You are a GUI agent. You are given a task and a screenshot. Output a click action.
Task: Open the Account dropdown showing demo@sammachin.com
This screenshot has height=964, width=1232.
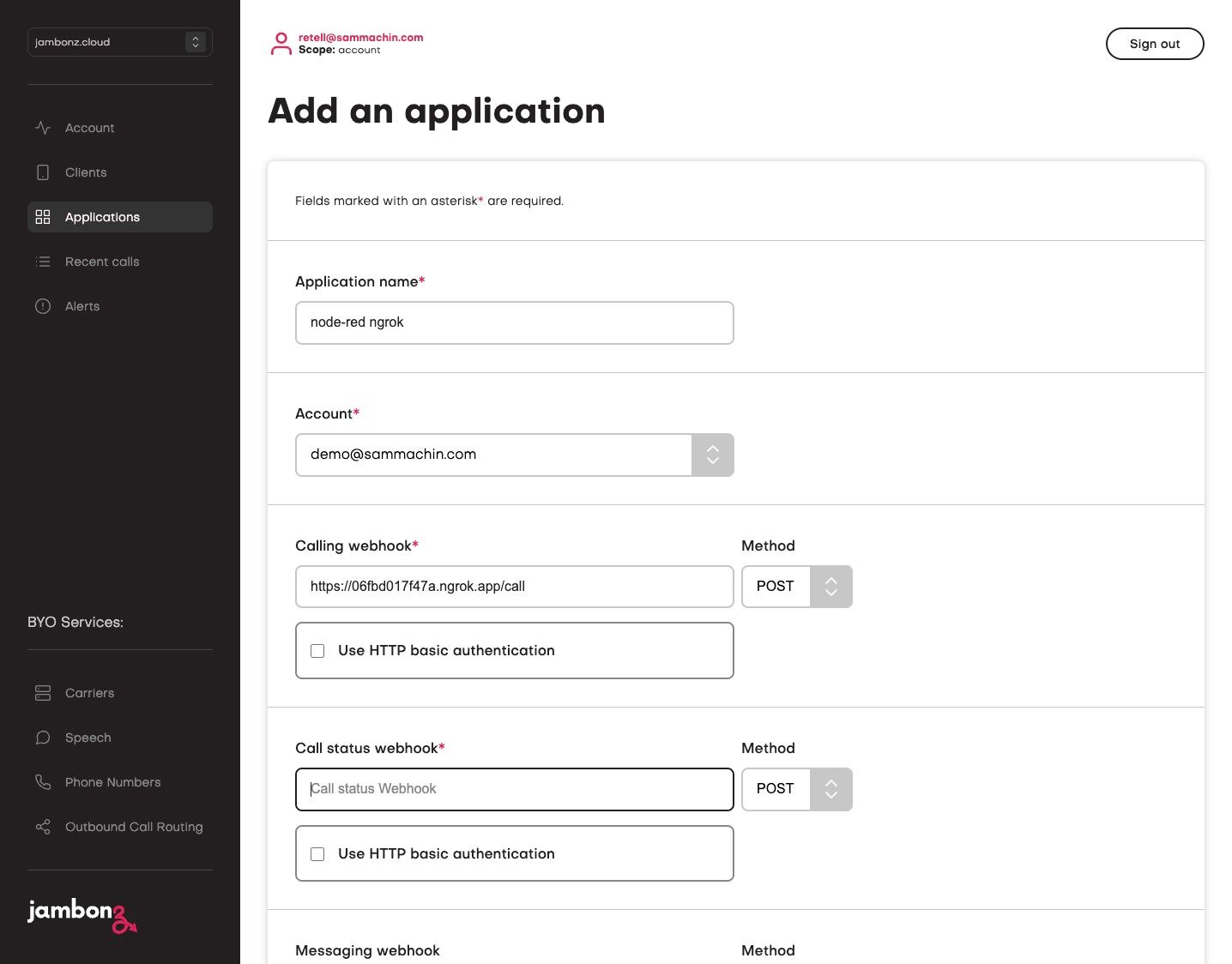514,455
